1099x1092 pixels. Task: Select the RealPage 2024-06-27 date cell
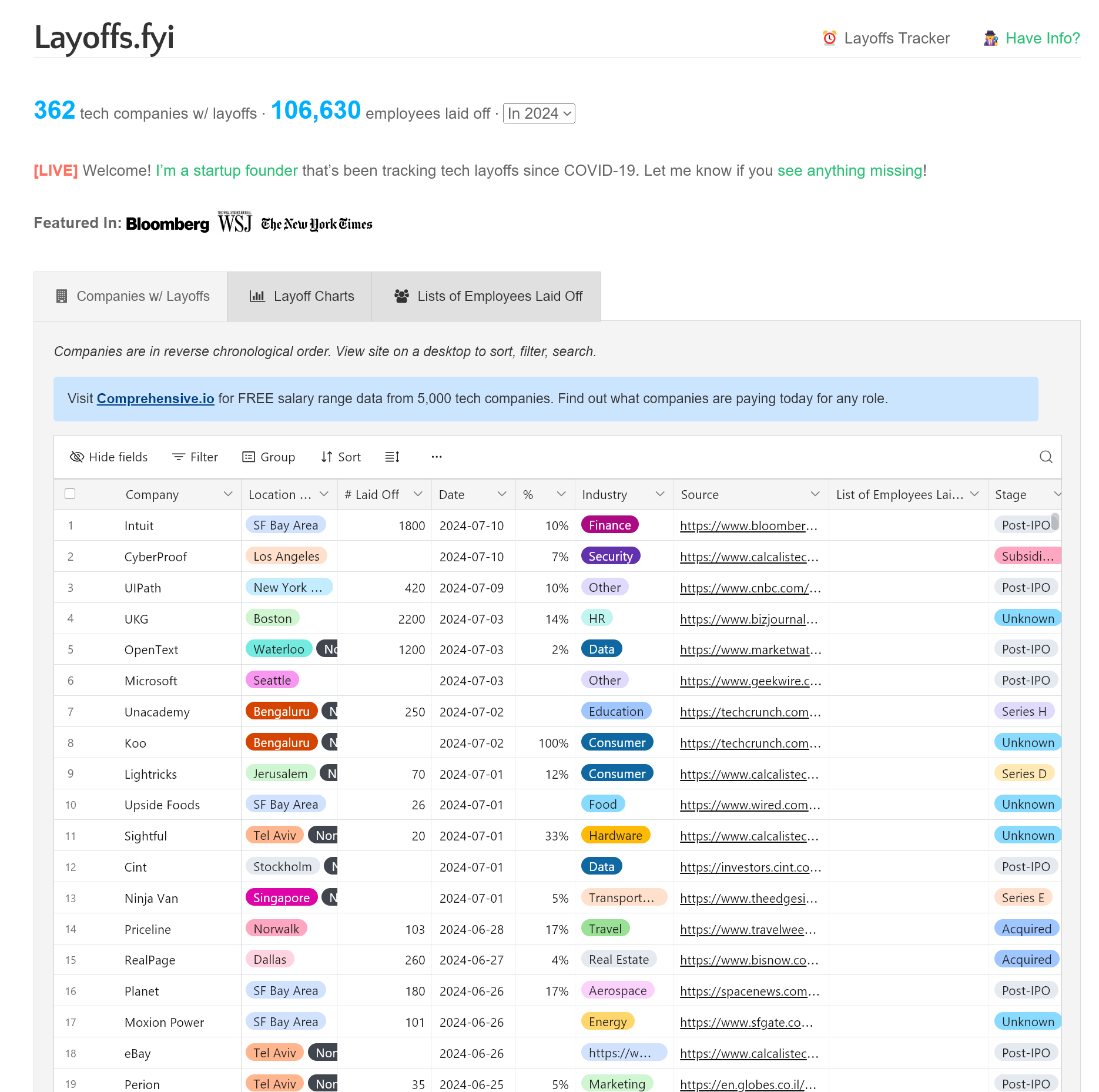[x=474, y=960]
